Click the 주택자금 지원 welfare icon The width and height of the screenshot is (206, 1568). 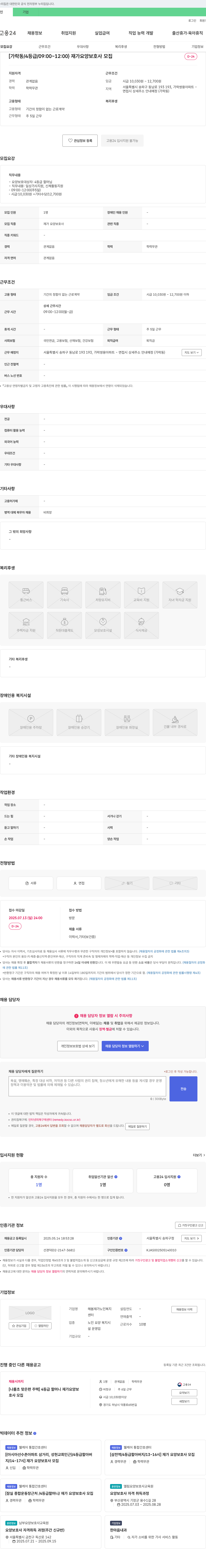pyautogui.click(x=26, y=625)
